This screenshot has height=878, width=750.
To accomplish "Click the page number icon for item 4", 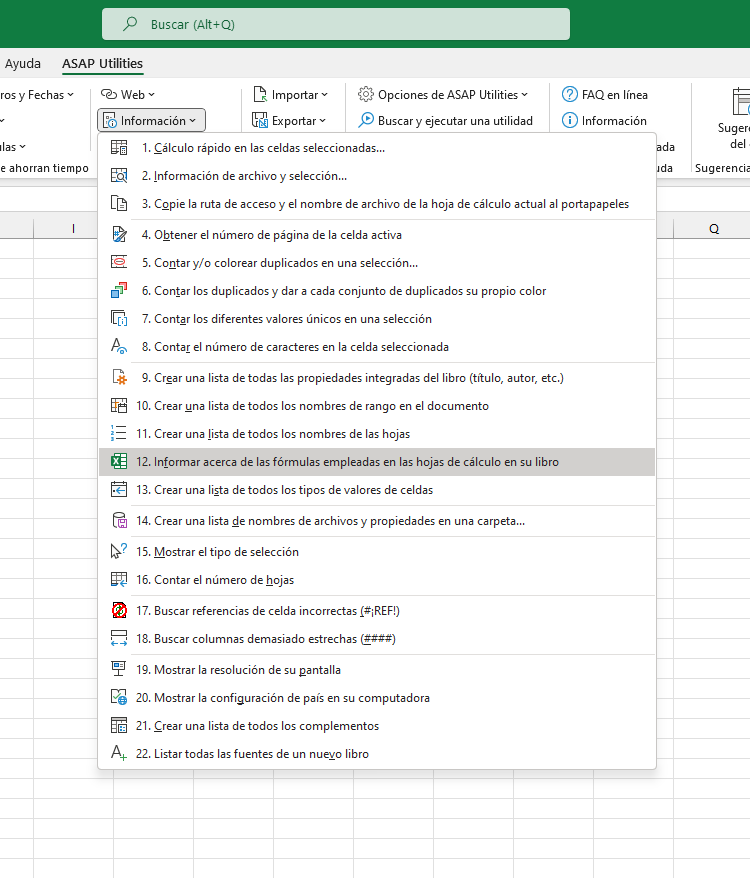I will tap(119, 235).
